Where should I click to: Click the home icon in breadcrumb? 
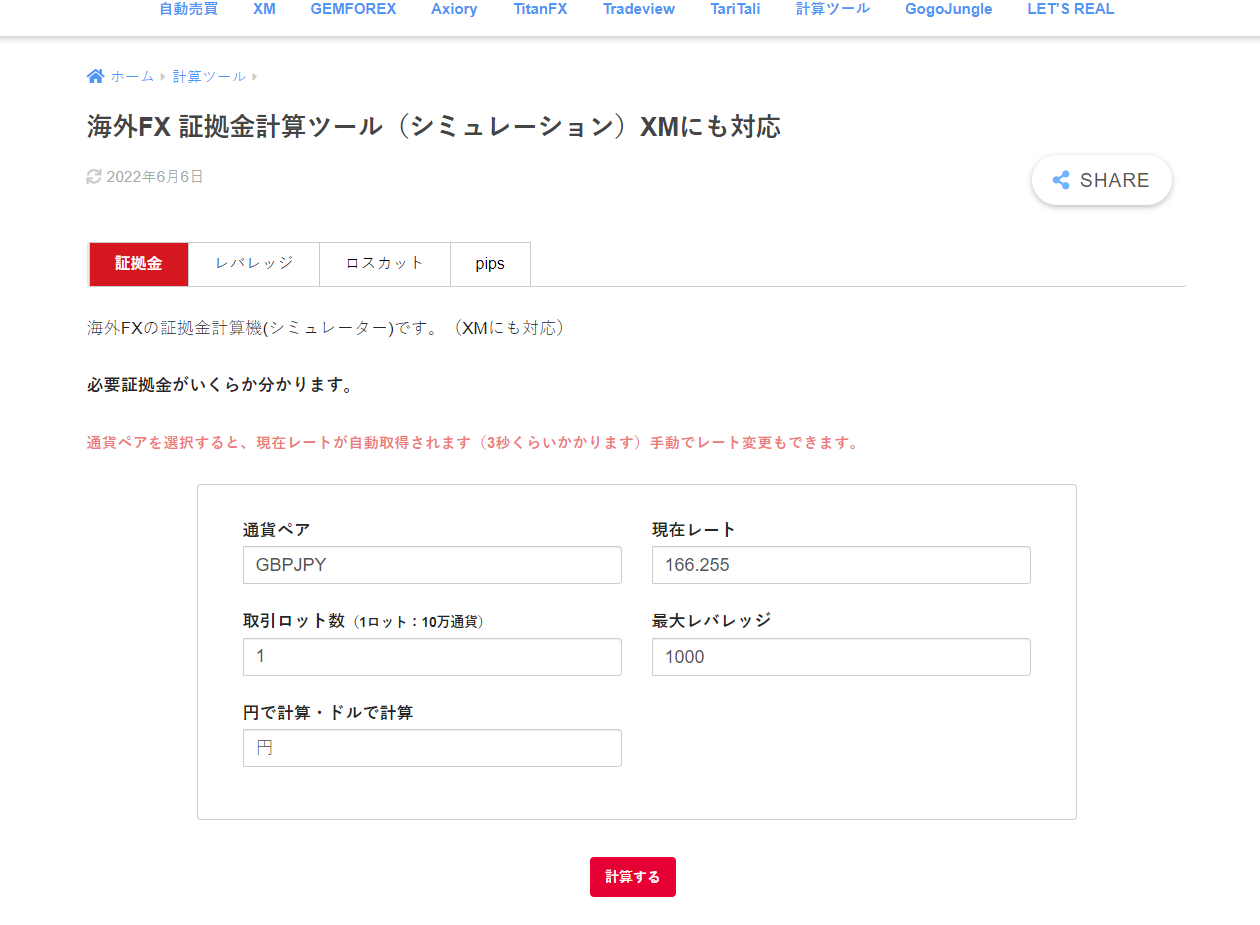tap(95, 77)
